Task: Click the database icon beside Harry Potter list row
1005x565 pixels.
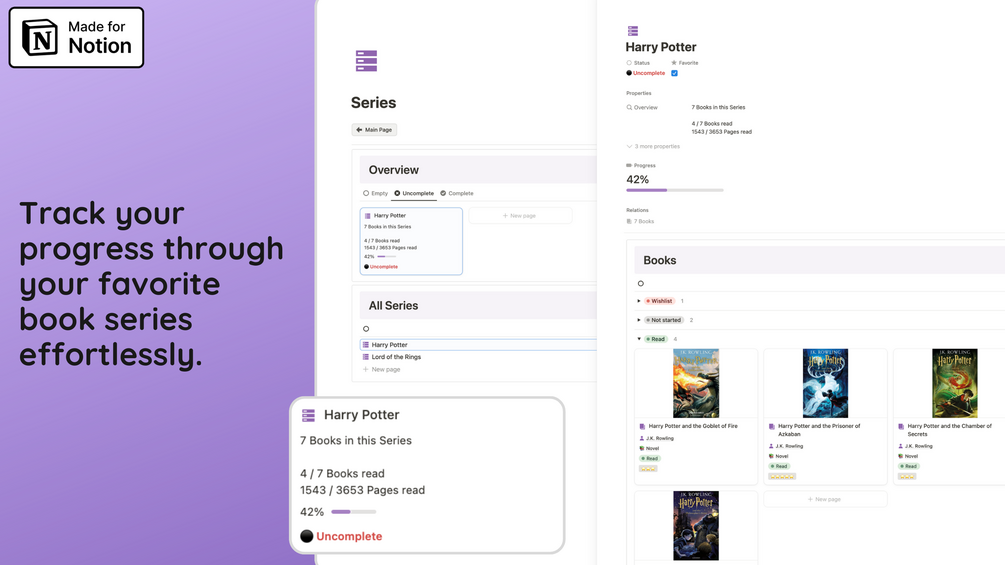Action: [366, 345]
